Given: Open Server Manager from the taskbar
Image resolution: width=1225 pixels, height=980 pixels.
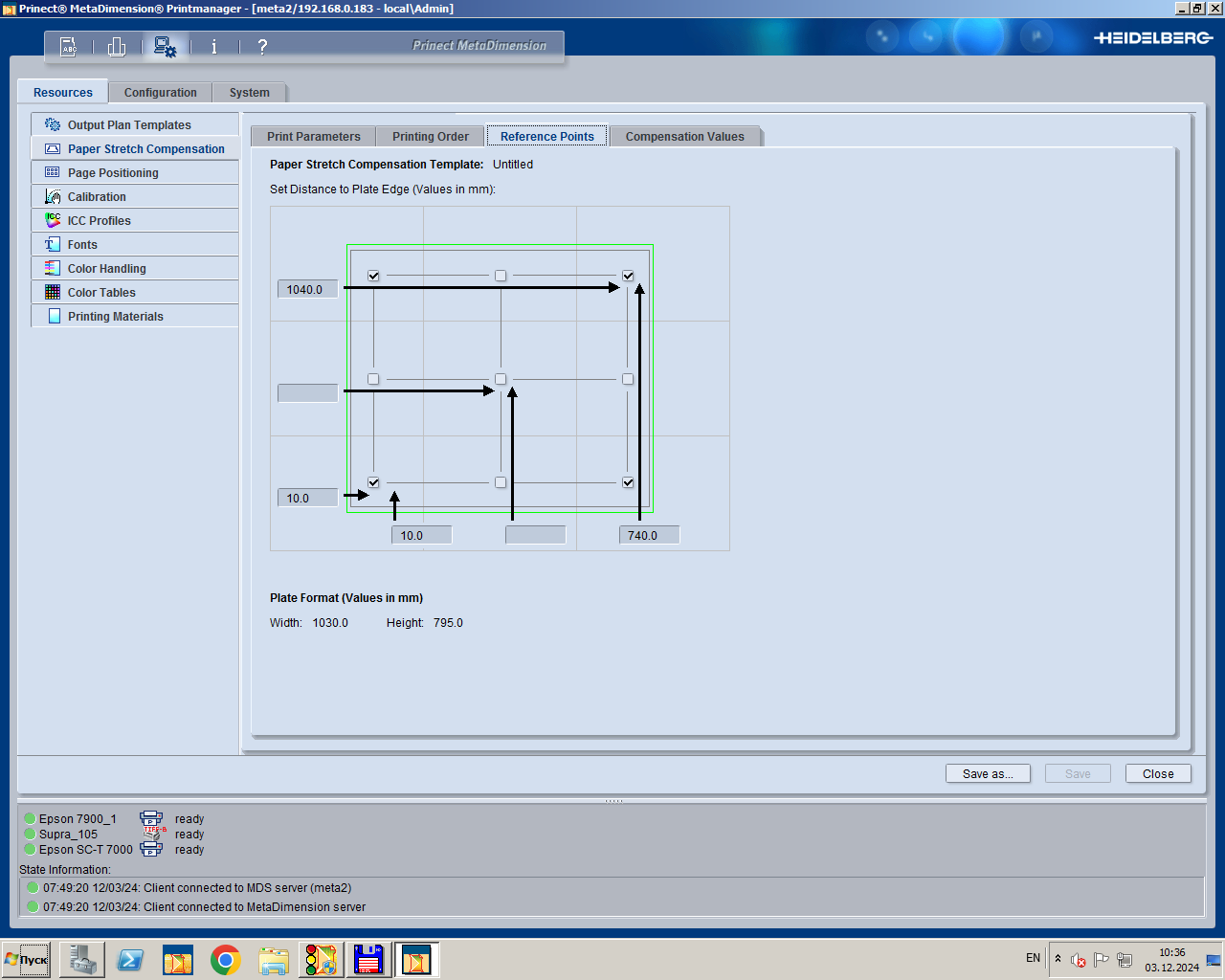Looking at the screenshot, I should tap(82, 959).
